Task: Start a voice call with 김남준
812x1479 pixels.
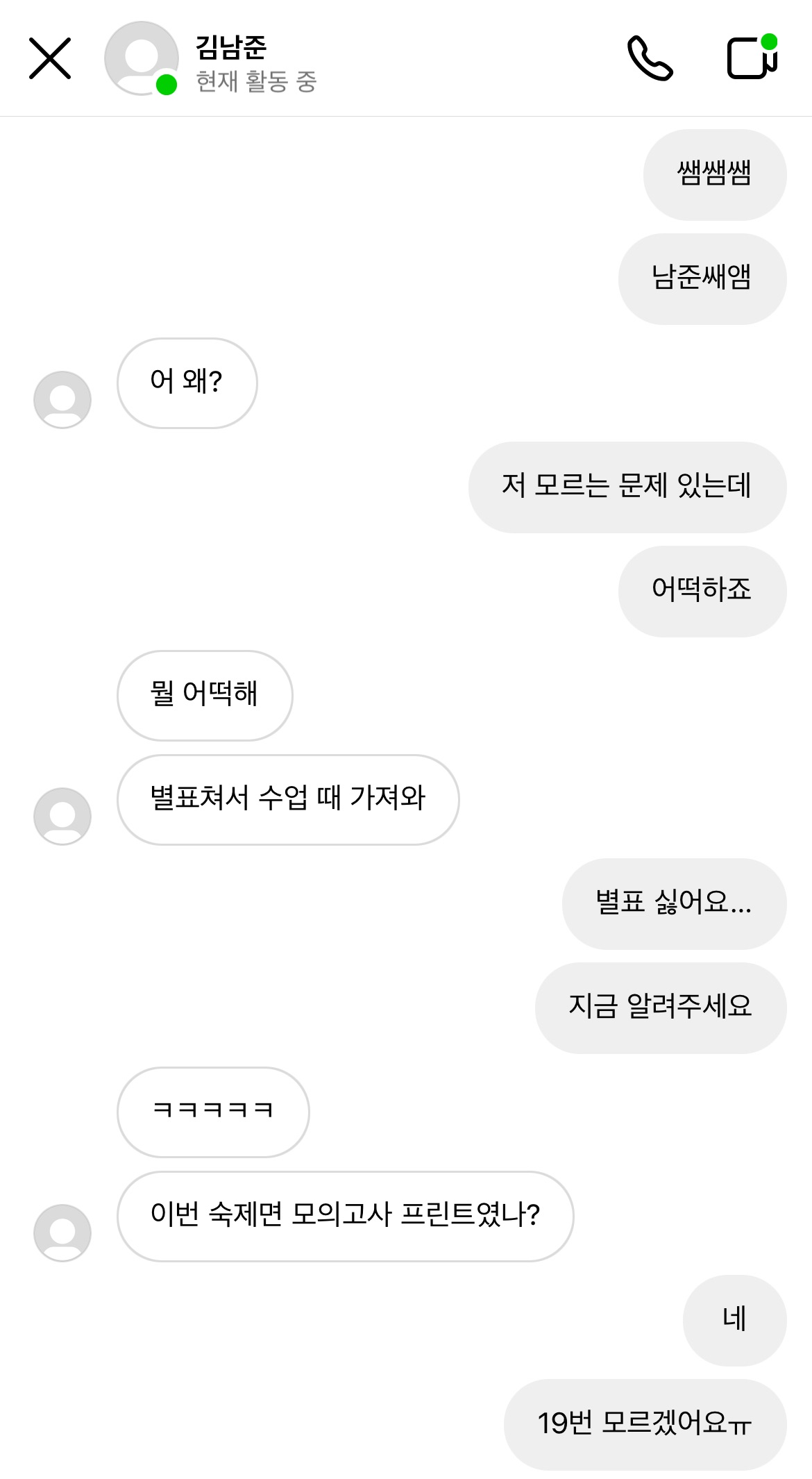Action: tap(650, 58)
